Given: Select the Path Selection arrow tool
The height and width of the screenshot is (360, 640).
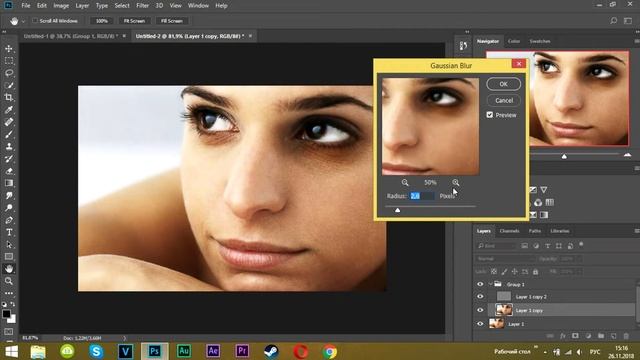Looking at the screenshot, I should pos(9,244).
